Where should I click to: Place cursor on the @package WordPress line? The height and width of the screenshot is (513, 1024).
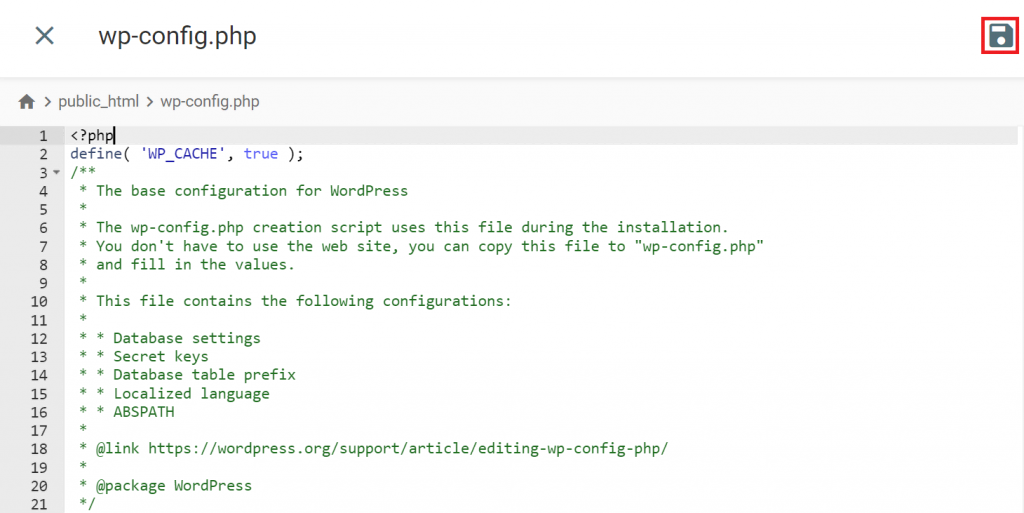pyautogui.click(x=173, y=485)
